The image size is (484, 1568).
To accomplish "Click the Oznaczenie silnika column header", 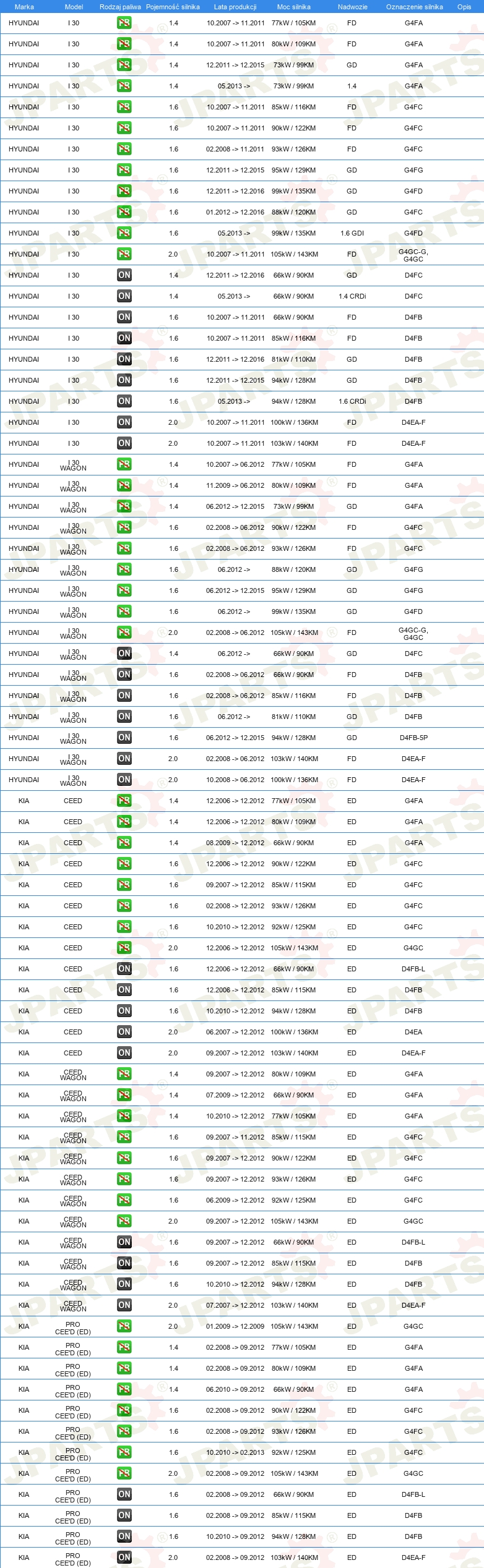I will tap(414, 7).
